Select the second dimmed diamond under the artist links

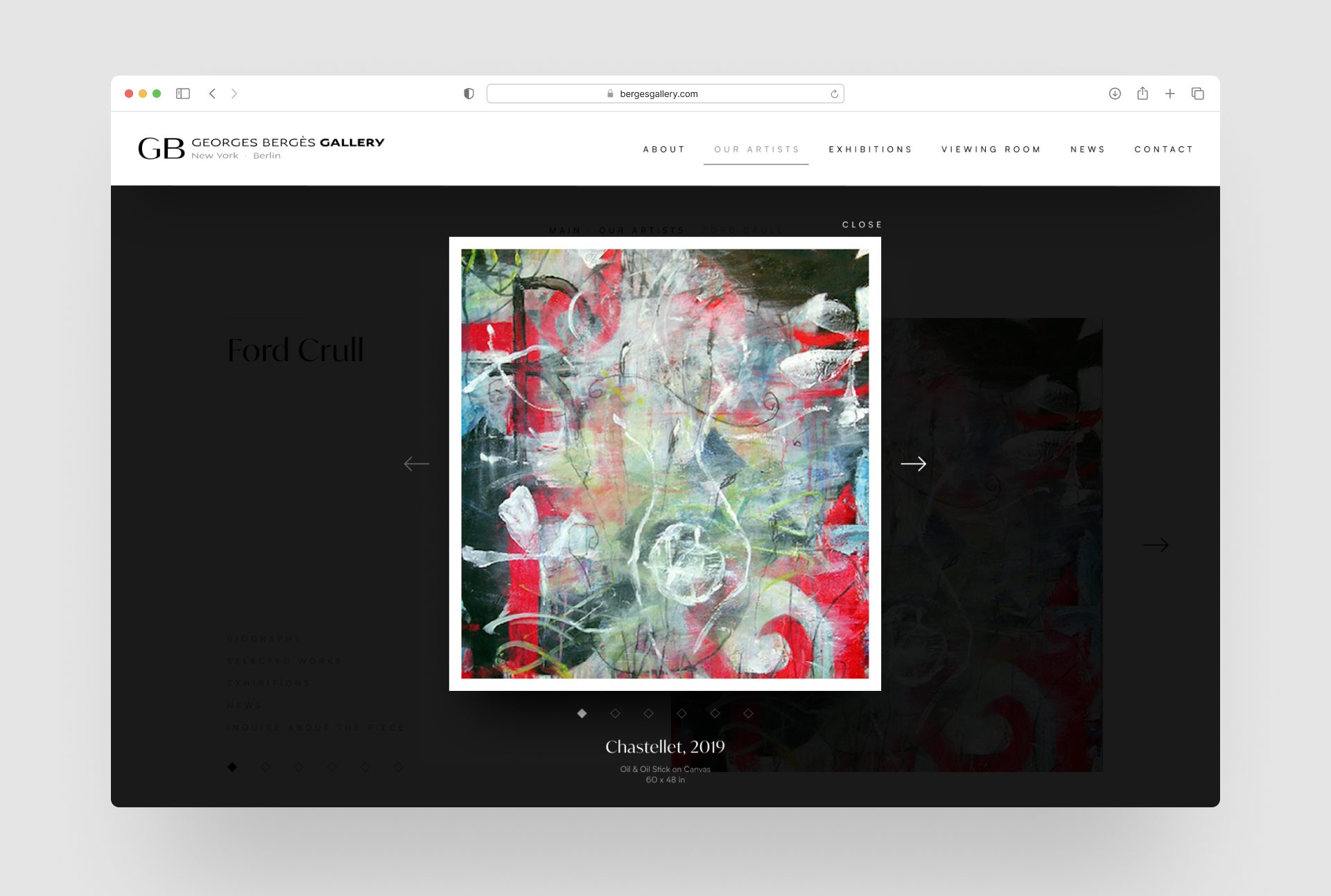pos(266,767)
